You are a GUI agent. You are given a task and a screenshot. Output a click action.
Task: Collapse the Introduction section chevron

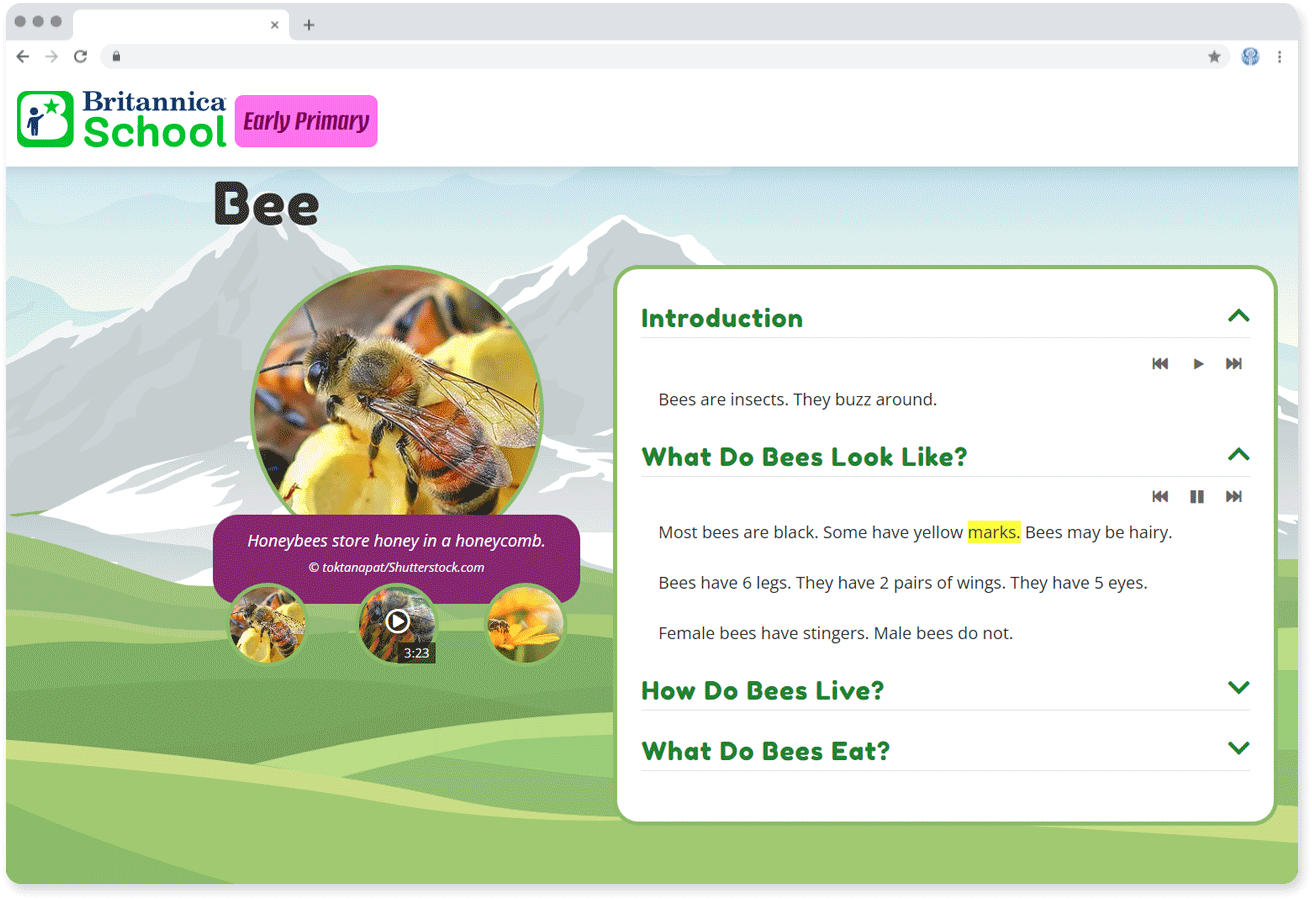pos(1238,316)
